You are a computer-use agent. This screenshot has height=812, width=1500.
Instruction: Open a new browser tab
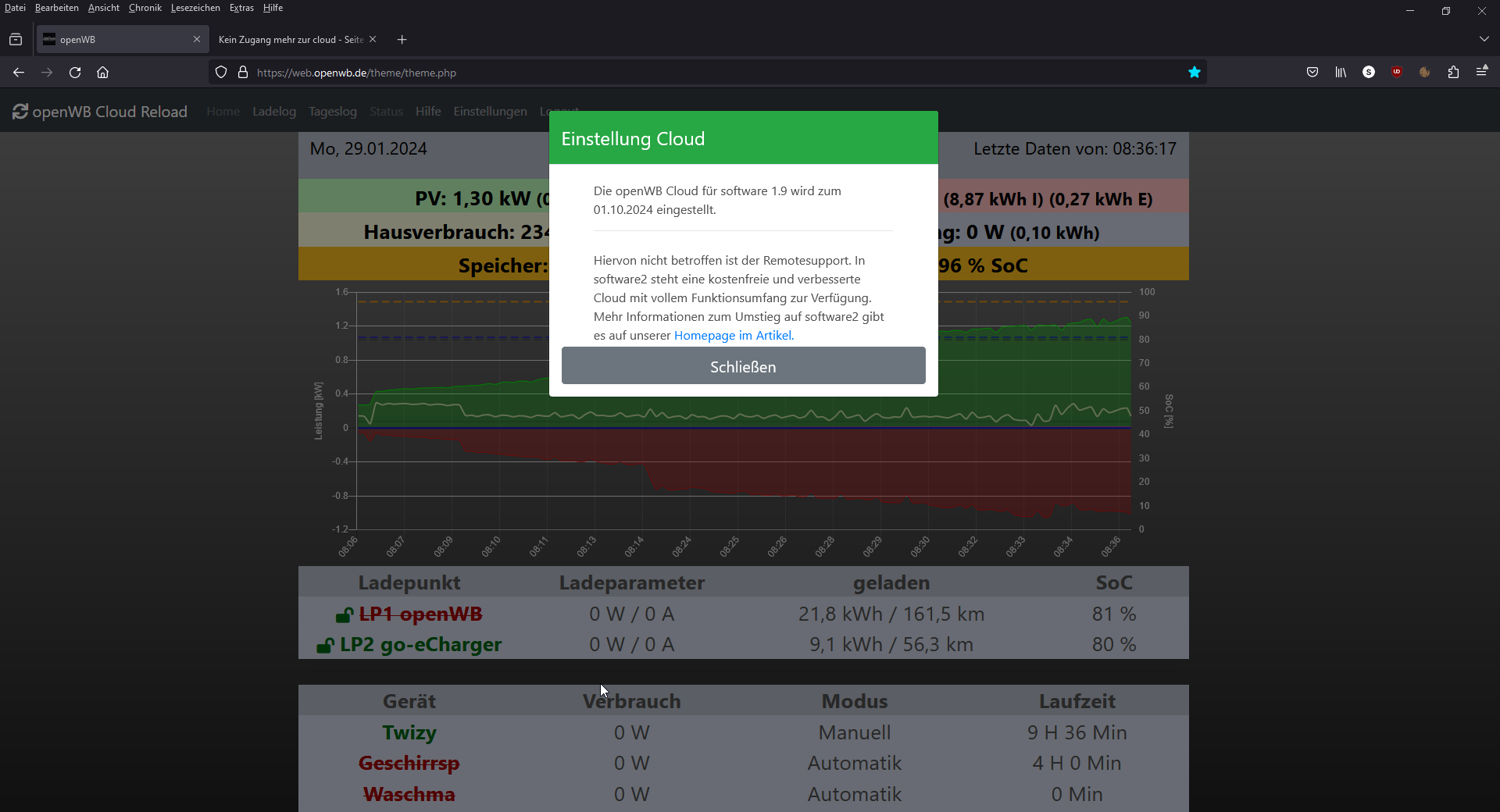click(402, 40)
